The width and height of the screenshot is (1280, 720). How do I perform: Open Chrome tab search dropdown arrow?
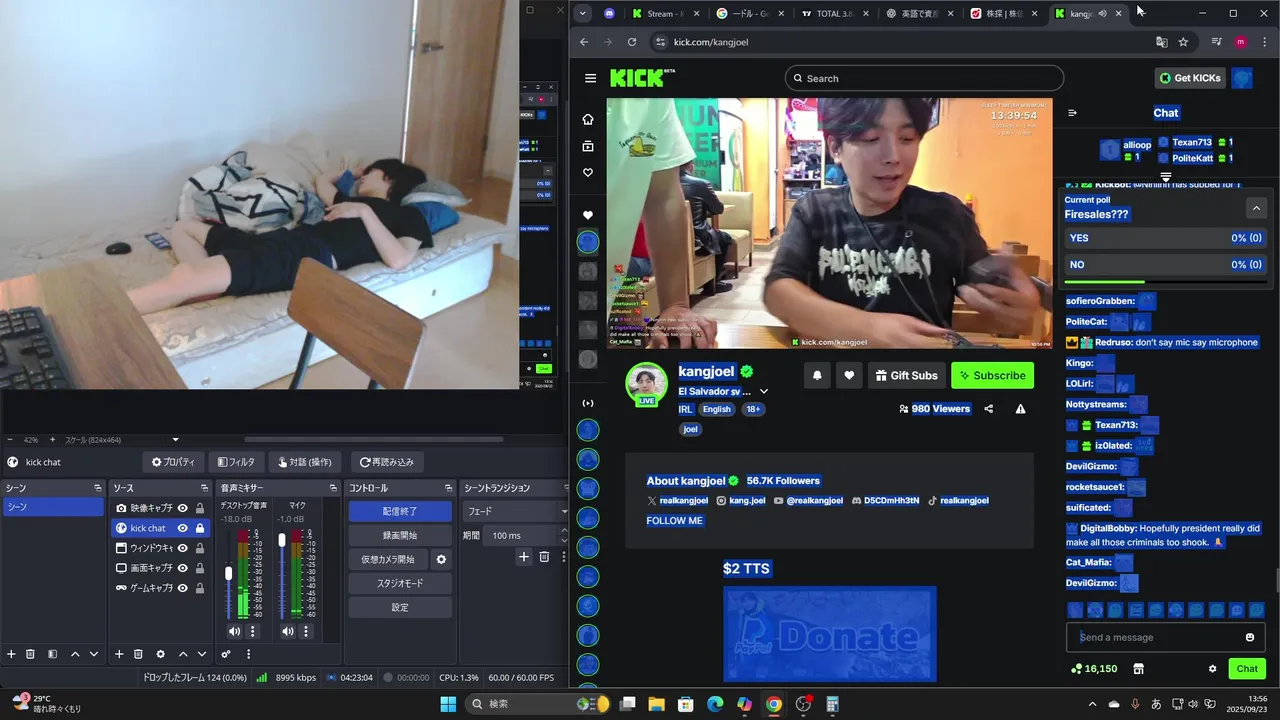[583, 13]
